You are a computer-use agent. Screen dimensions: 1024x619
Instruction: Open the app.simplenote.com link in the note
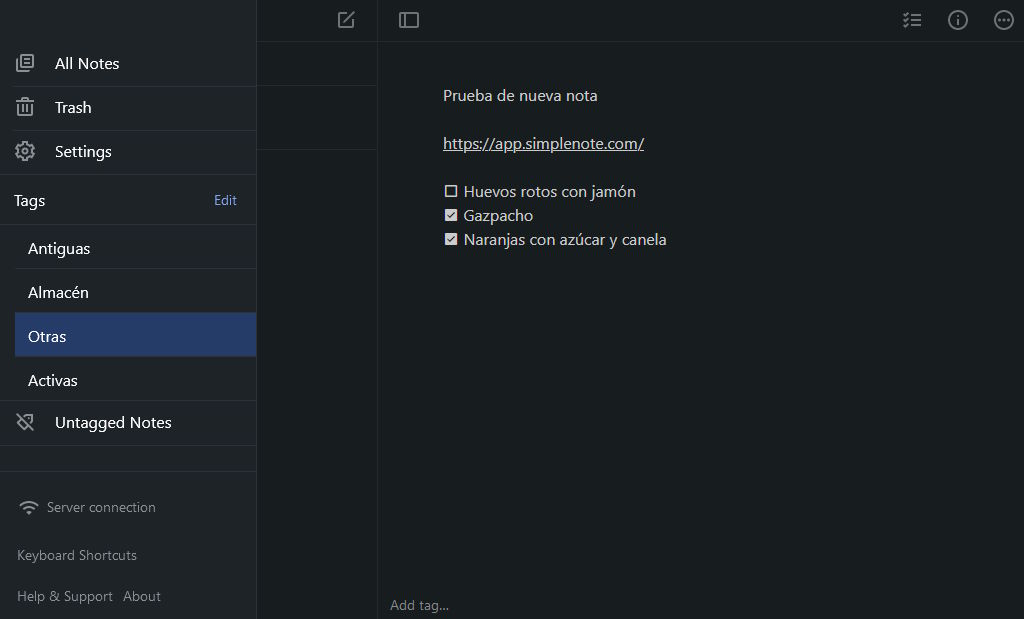(x=543, y=144)
